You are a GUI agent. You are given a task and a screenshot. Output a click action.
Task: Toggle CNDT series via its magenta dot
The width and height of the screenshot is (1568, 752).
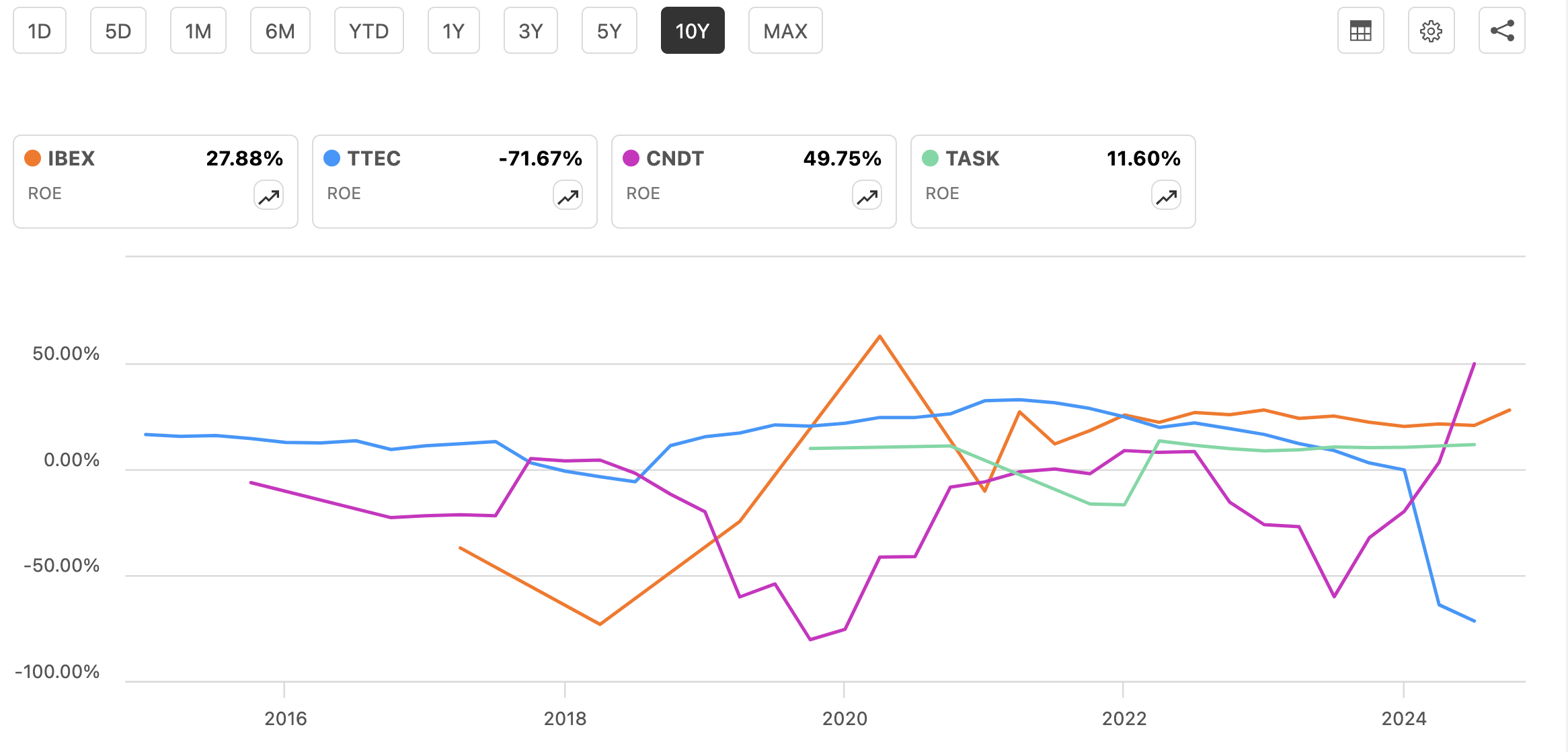tap(629, 158)
